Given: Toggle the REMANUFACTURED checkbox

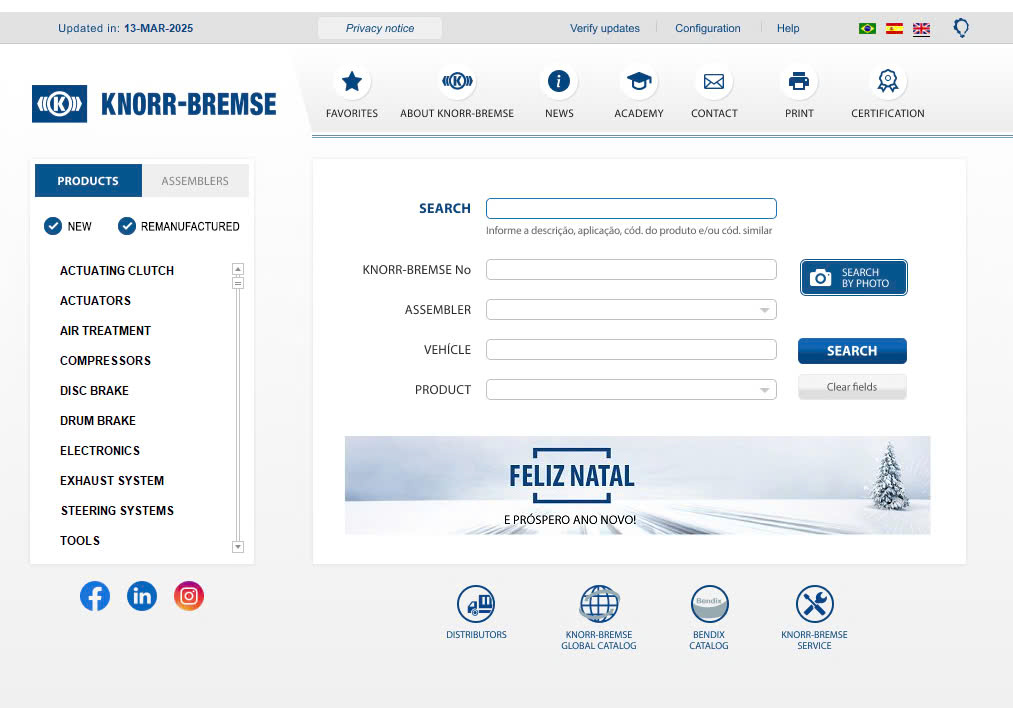Looking at the screenshot, I should [x=127, y=226].
